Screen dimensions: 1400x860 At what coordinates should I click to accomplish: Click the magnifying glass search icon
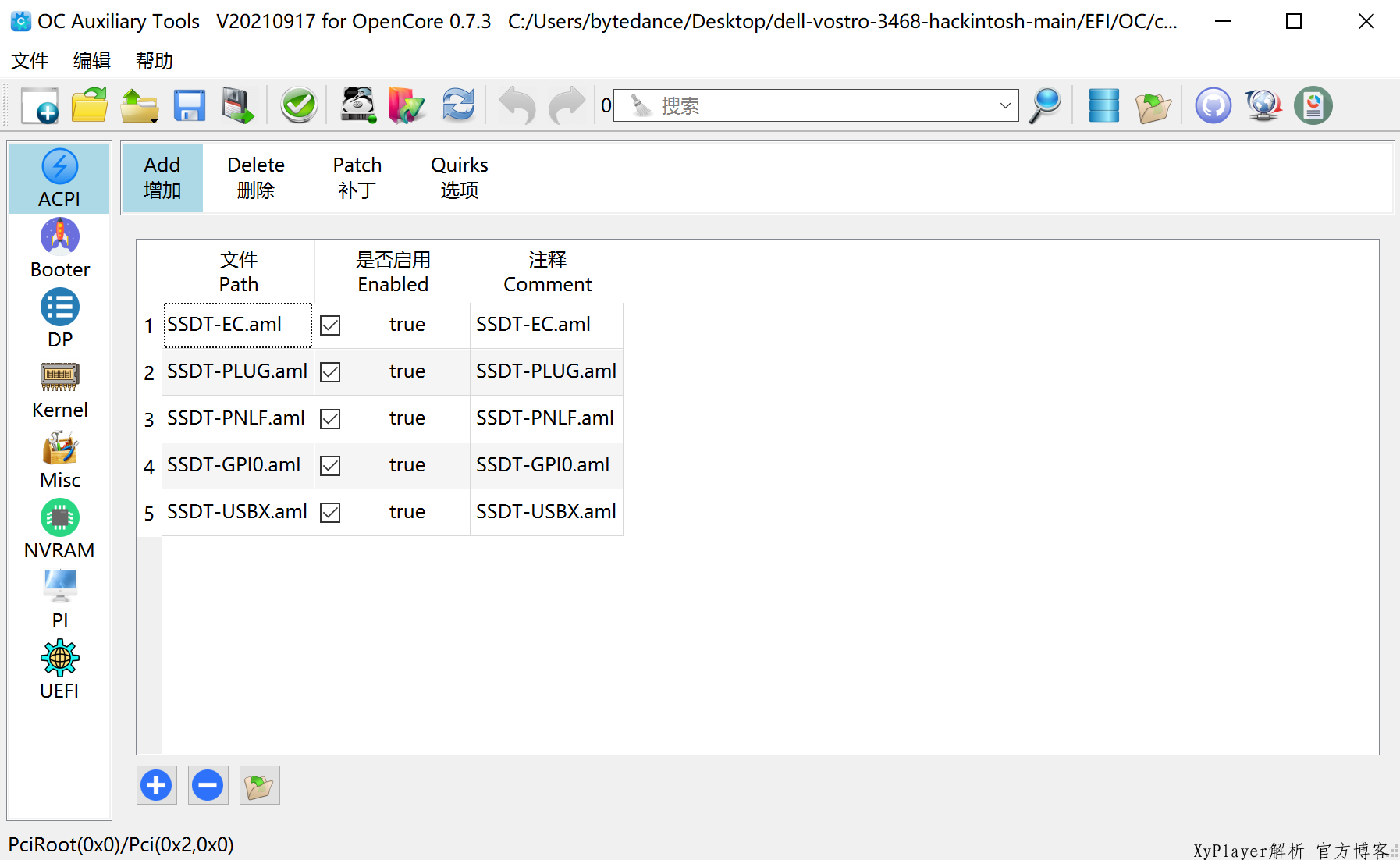coord(1045,105)
